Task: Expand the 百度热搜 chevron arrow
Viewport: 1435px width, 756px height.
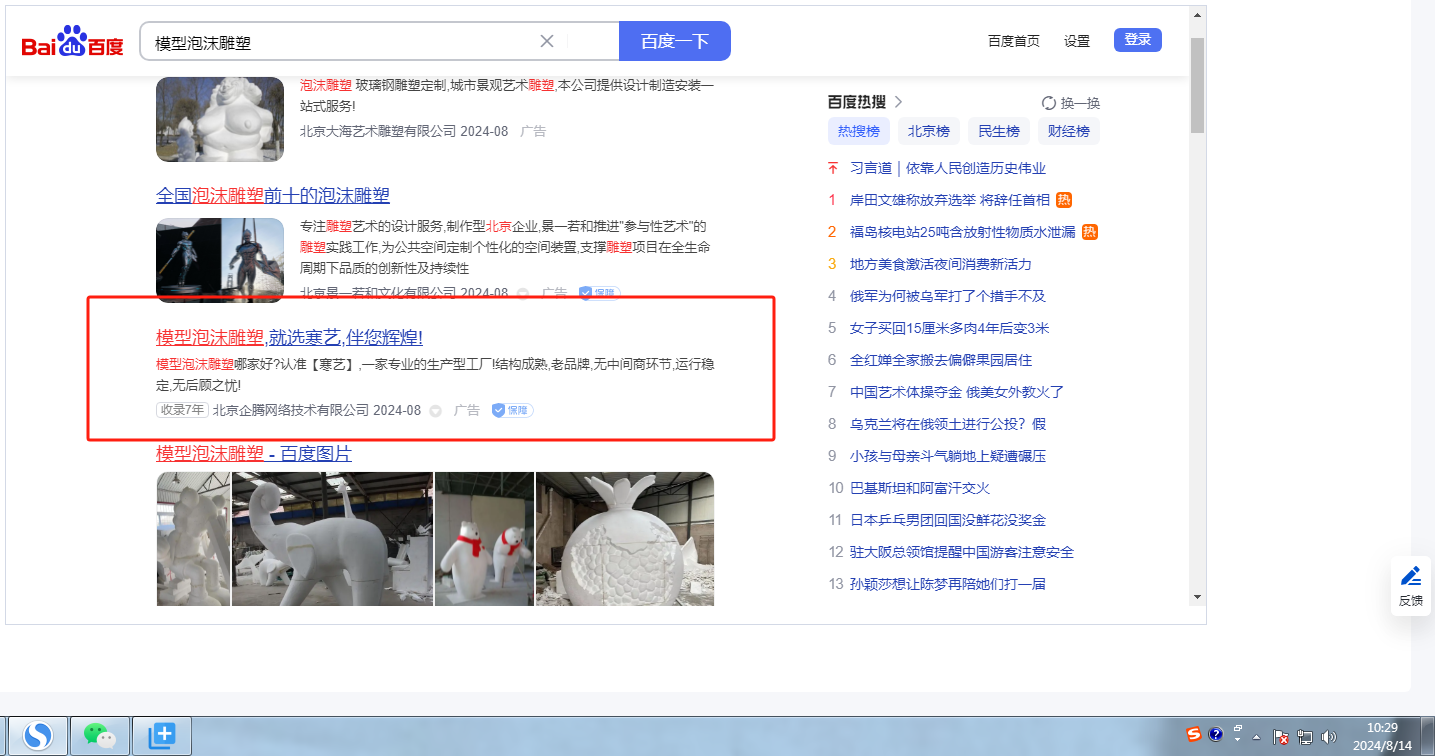Action: (898, 102)
